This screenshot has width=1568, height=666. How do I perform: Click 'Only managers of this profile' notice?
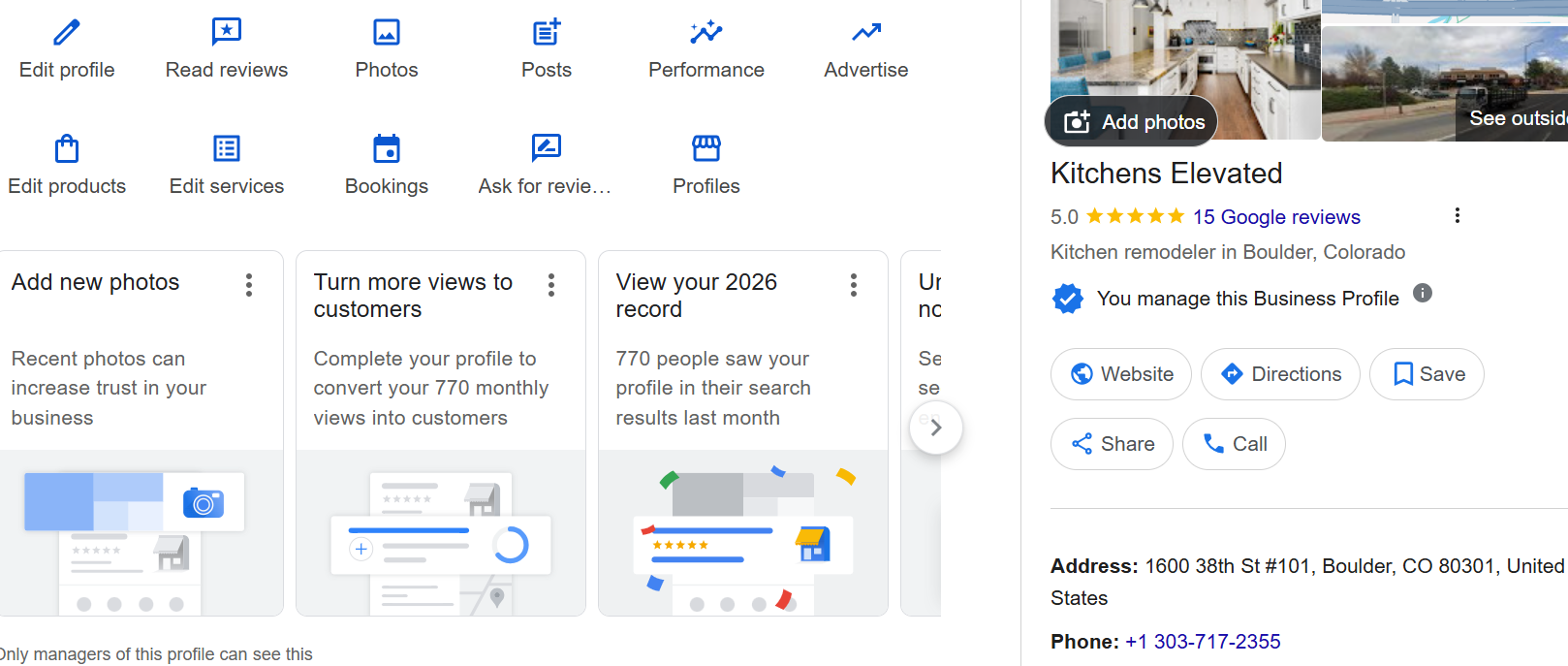156,654
